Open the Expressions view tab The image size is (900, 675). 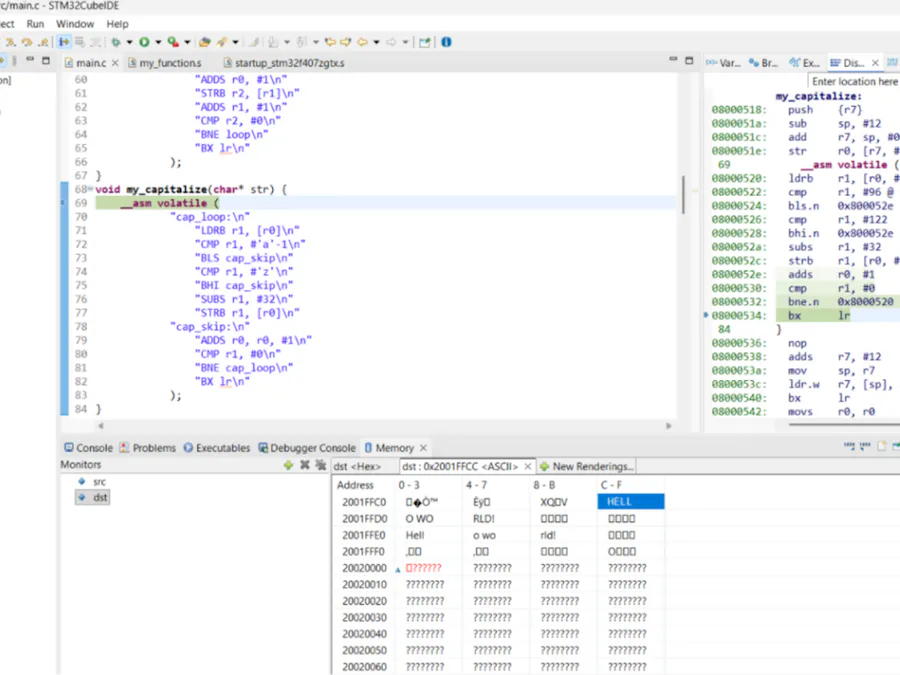[805, 63]
